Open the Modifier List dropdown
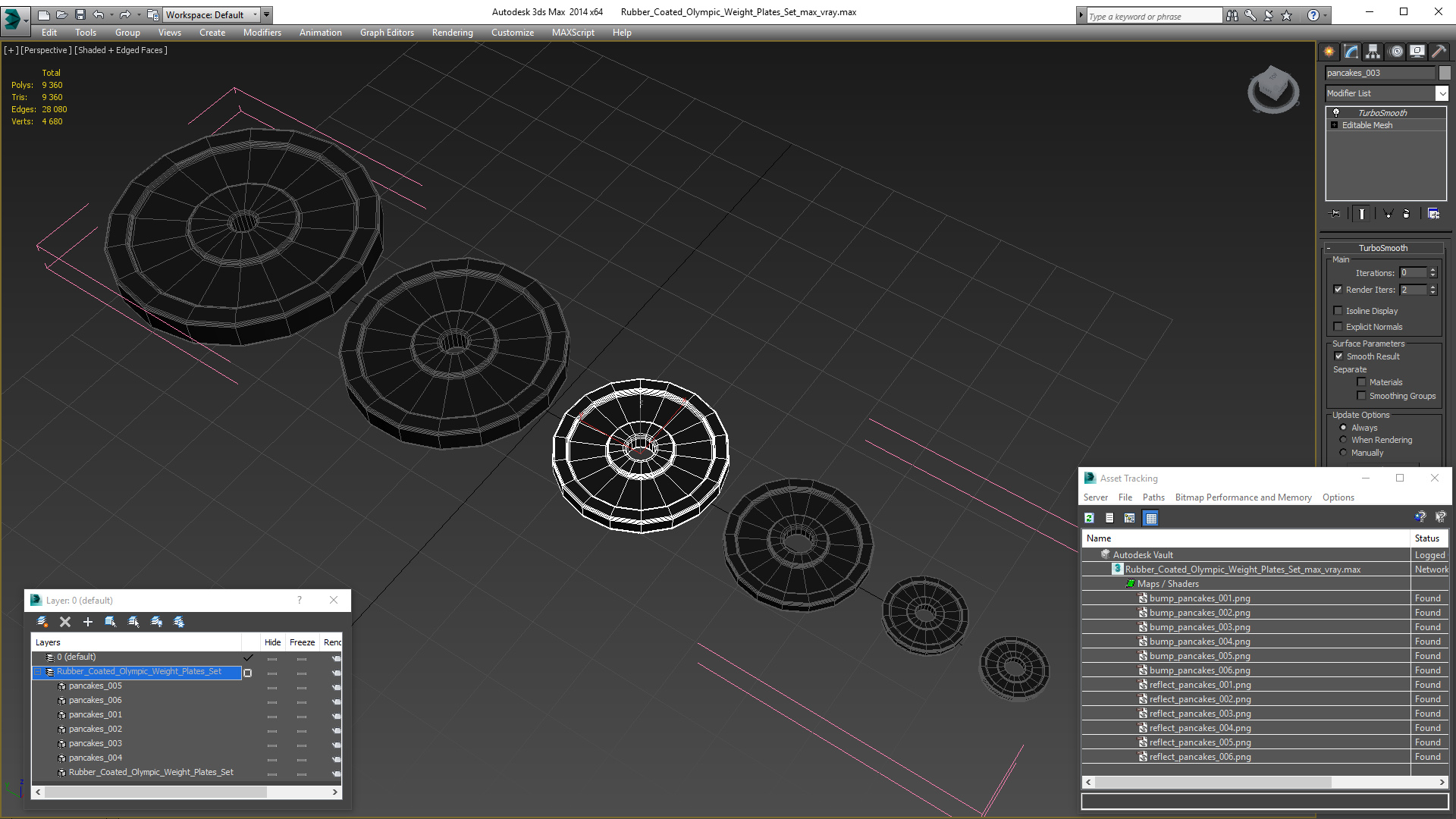The width and height of the screenshot is (1456, 819). [1442, 93]
